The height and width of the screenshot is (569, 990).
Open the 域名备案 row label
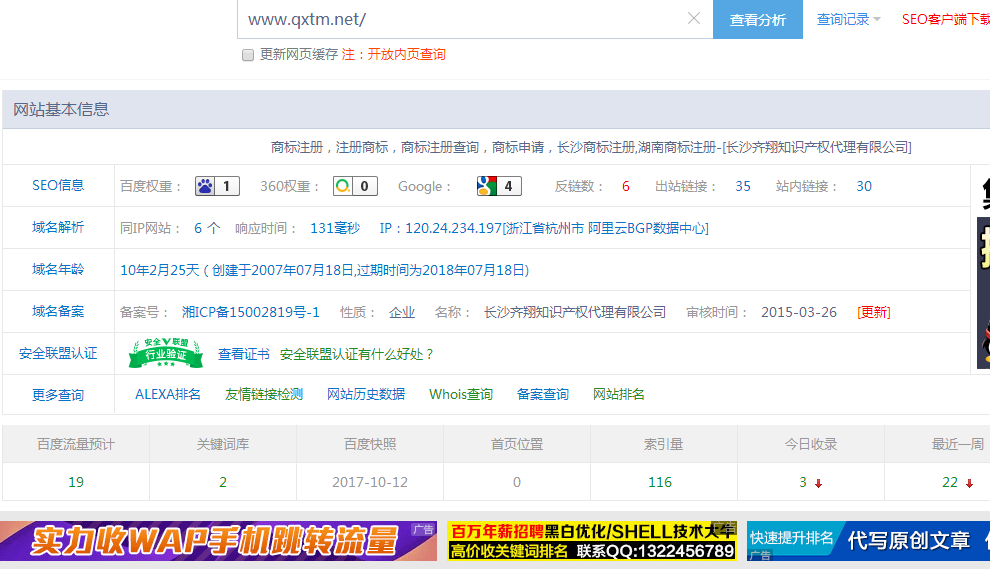(58, 311)
